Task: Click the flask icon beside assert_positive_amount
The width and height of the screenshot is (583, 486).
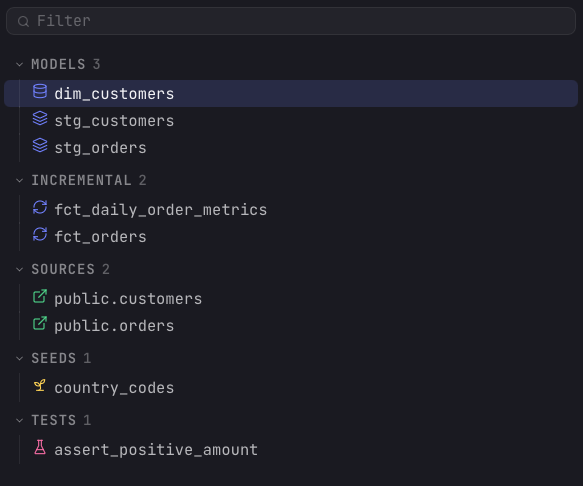Action: tap(40, 447)
